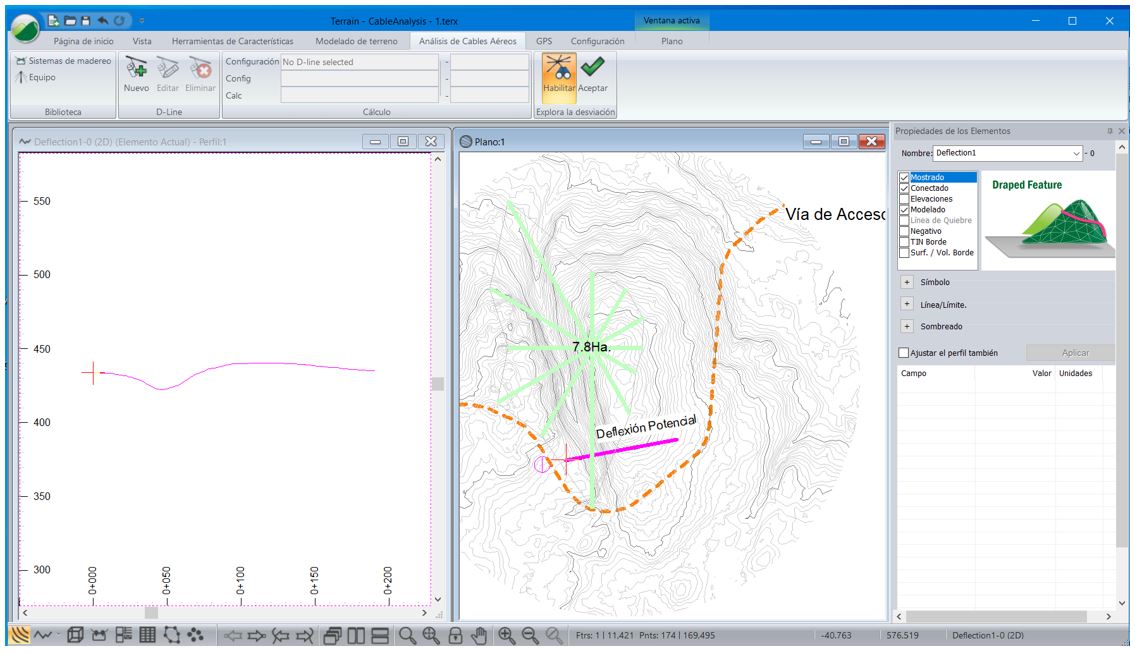The width and height of the screenshot is (1135, 653).
Task: Click the cascade windows icon
Action: (x=333, y=635)
